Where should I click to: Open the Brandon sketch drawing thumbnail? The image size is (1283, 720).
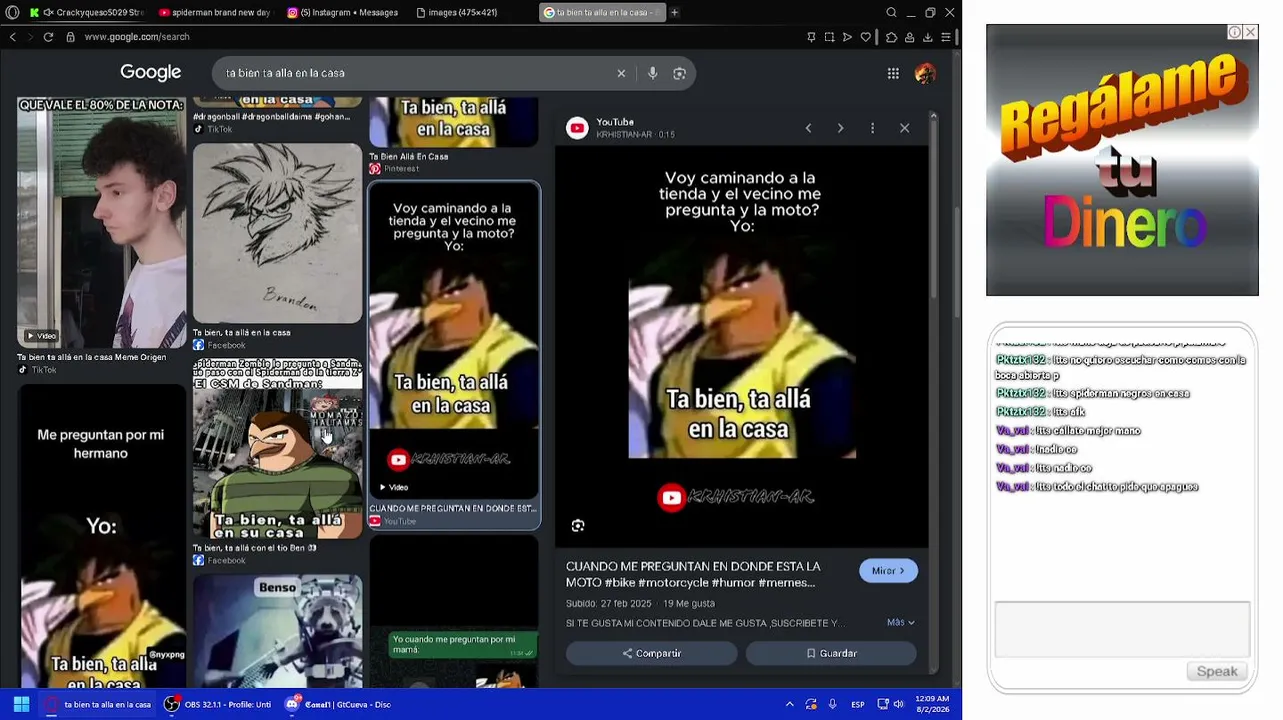[277, 233]
